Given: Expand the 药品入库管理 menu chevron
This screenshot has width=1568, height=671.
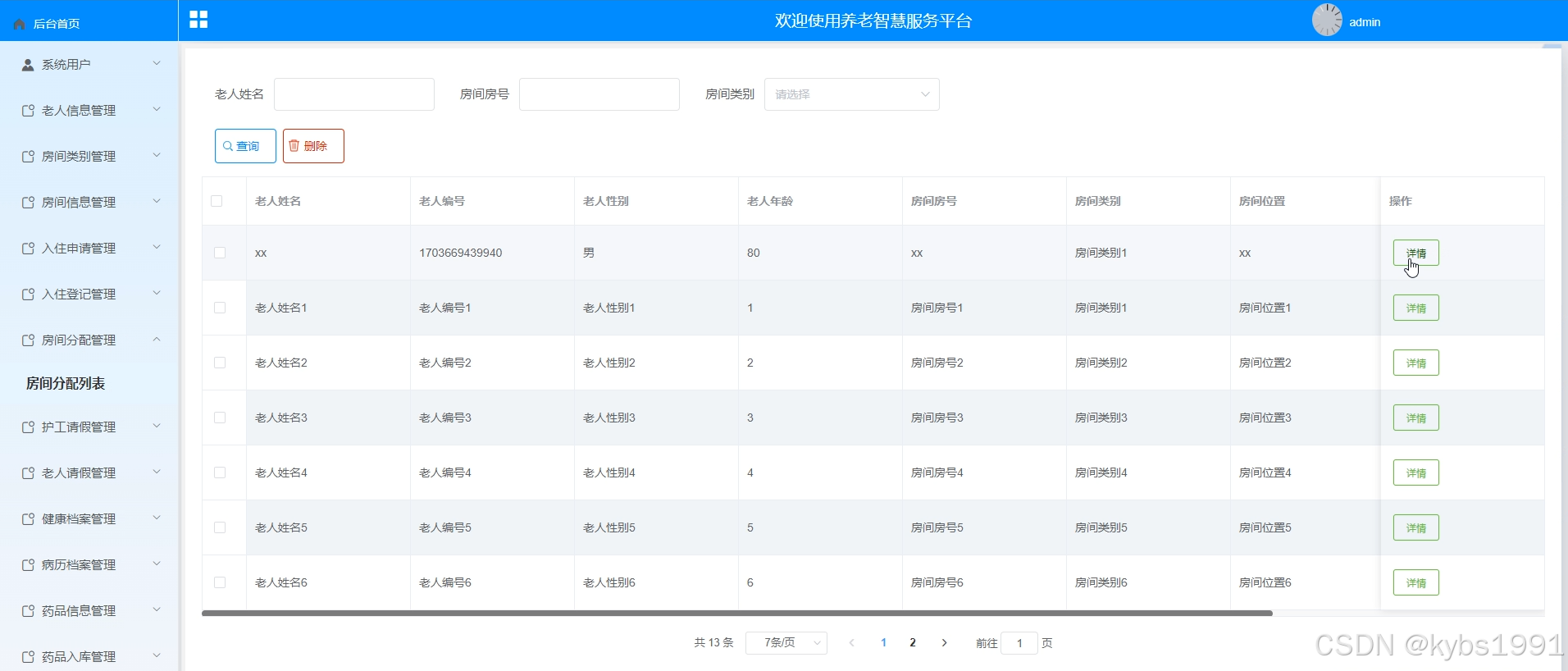Looking at the screenshot, I should pyautogui.click(x=157, y=655).
